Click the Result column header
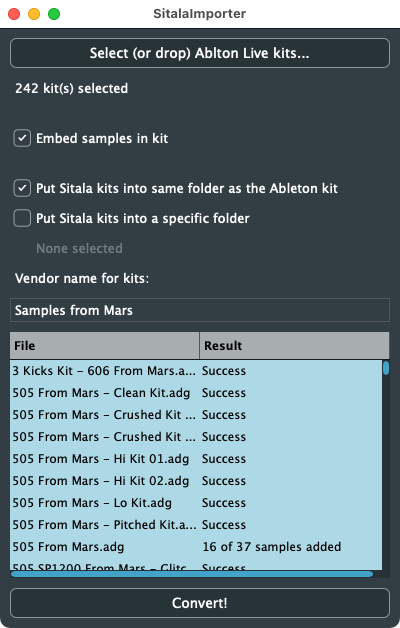This screenshot has height=628, width=400. click(294, 345)
